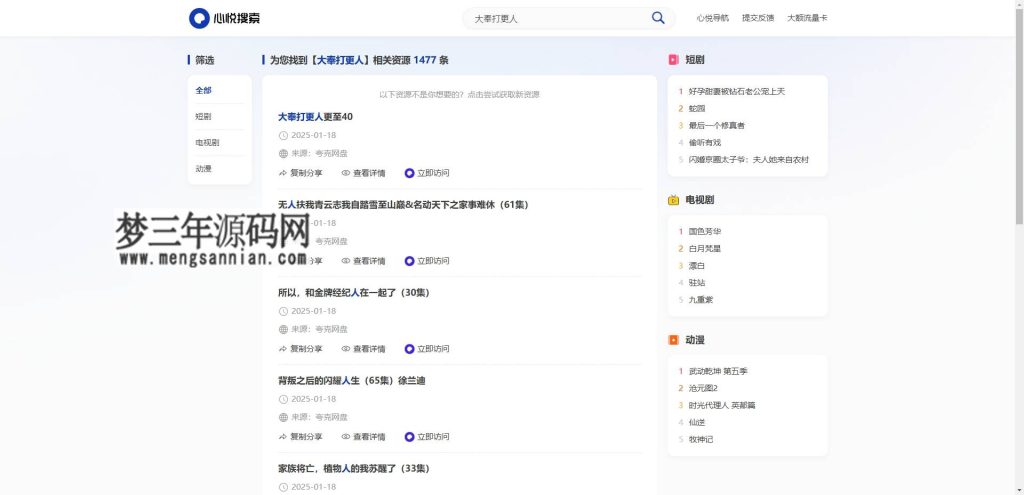View details of 金牌经纪人 result
The image size is (1024, 495).
point(369,349)
